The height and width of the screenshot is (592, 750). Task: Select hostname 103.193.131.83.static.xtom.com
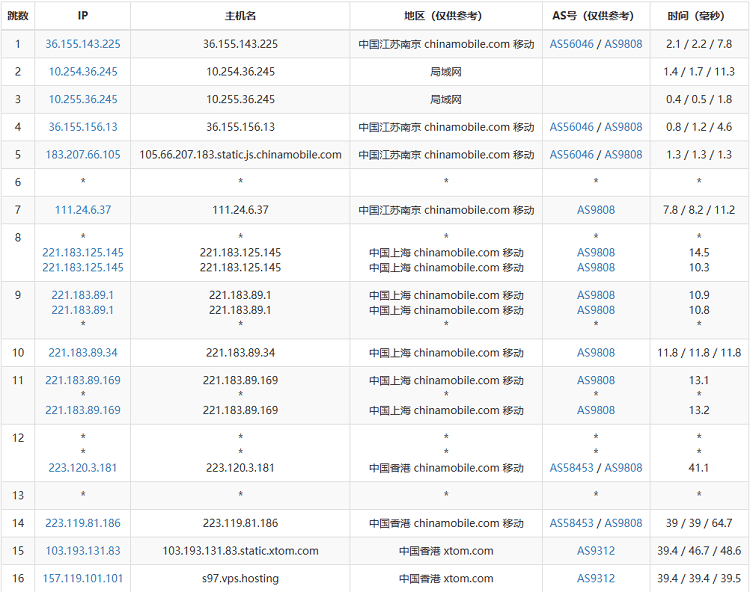pos(240,551)
